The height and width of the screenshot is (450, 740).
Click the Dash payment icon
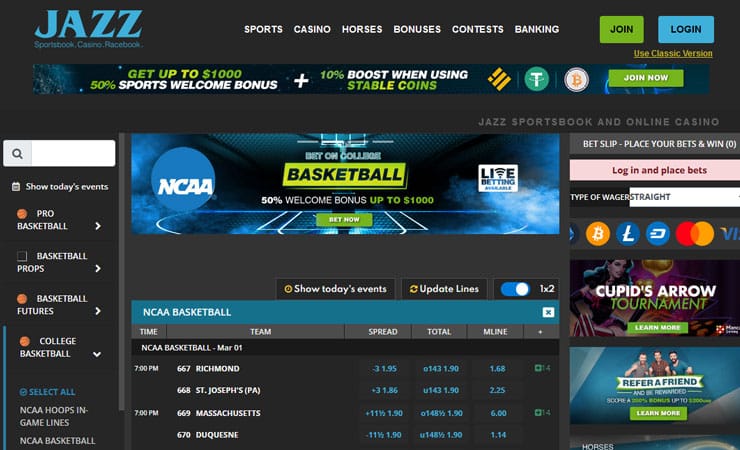tap(657, 233)
